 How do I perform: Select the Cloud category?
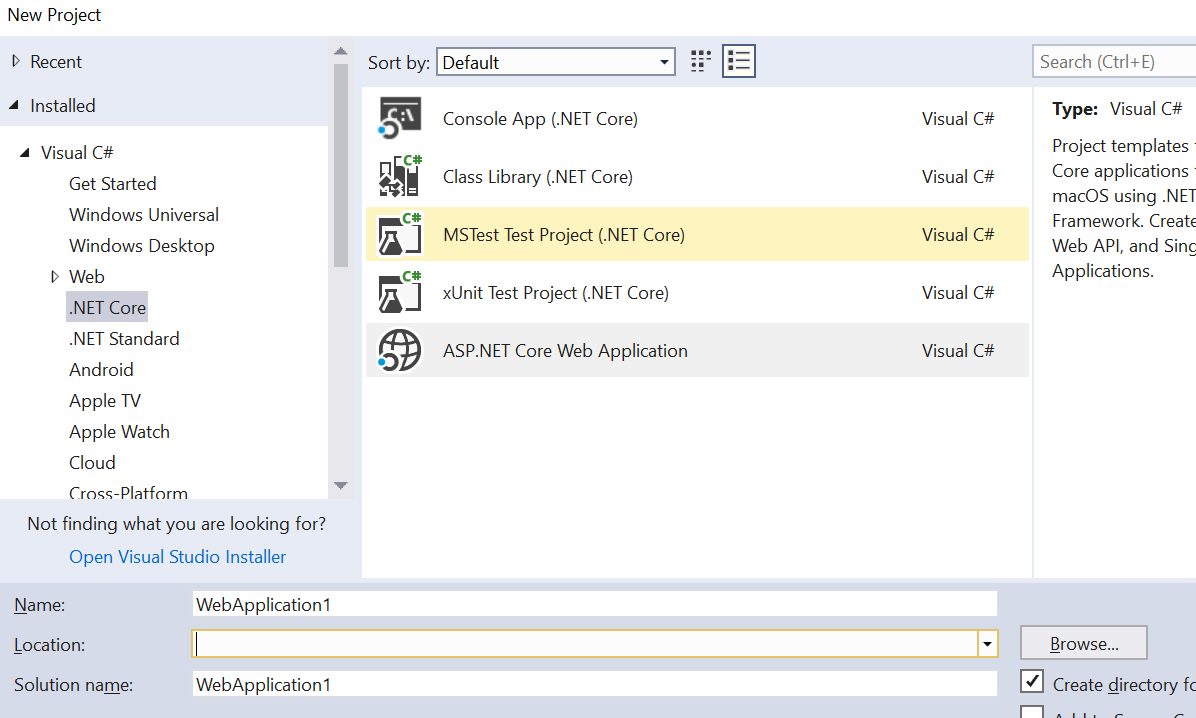tap(92, 462)
